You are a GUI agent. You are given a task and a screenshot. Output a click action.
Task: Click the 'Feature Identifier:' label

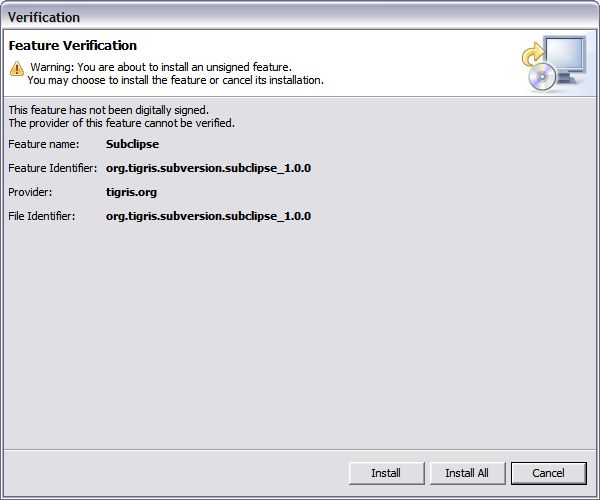[53, 168]
